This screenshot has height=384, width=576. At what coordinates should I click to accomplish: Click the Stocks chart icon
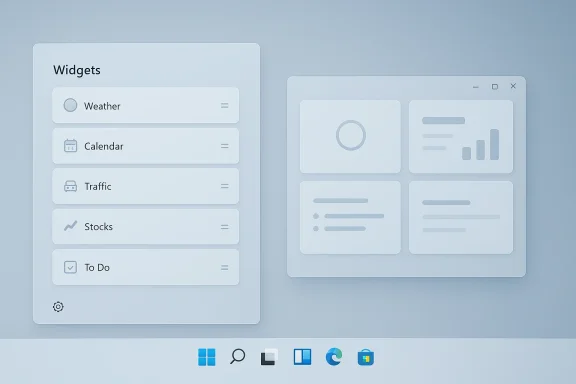pos(71,226)
